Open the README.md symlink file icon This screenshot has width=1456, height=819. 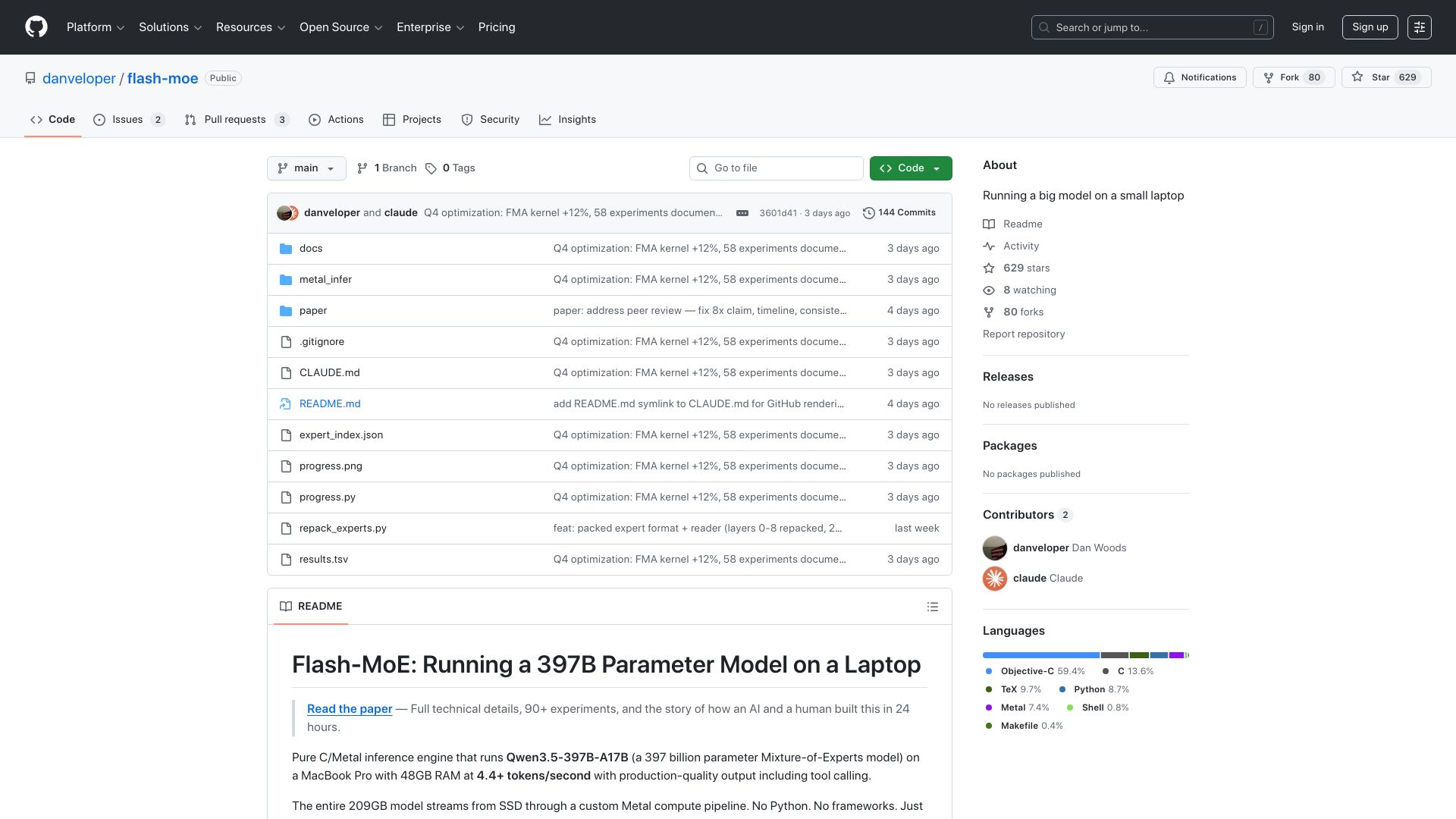click(286, 404)
